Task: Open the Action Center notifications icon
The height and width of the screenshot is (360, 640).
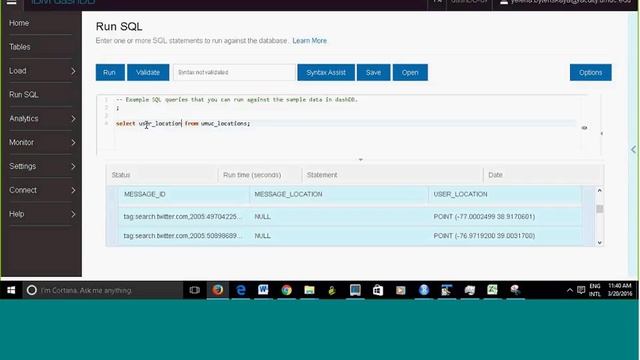Action: 581,291
